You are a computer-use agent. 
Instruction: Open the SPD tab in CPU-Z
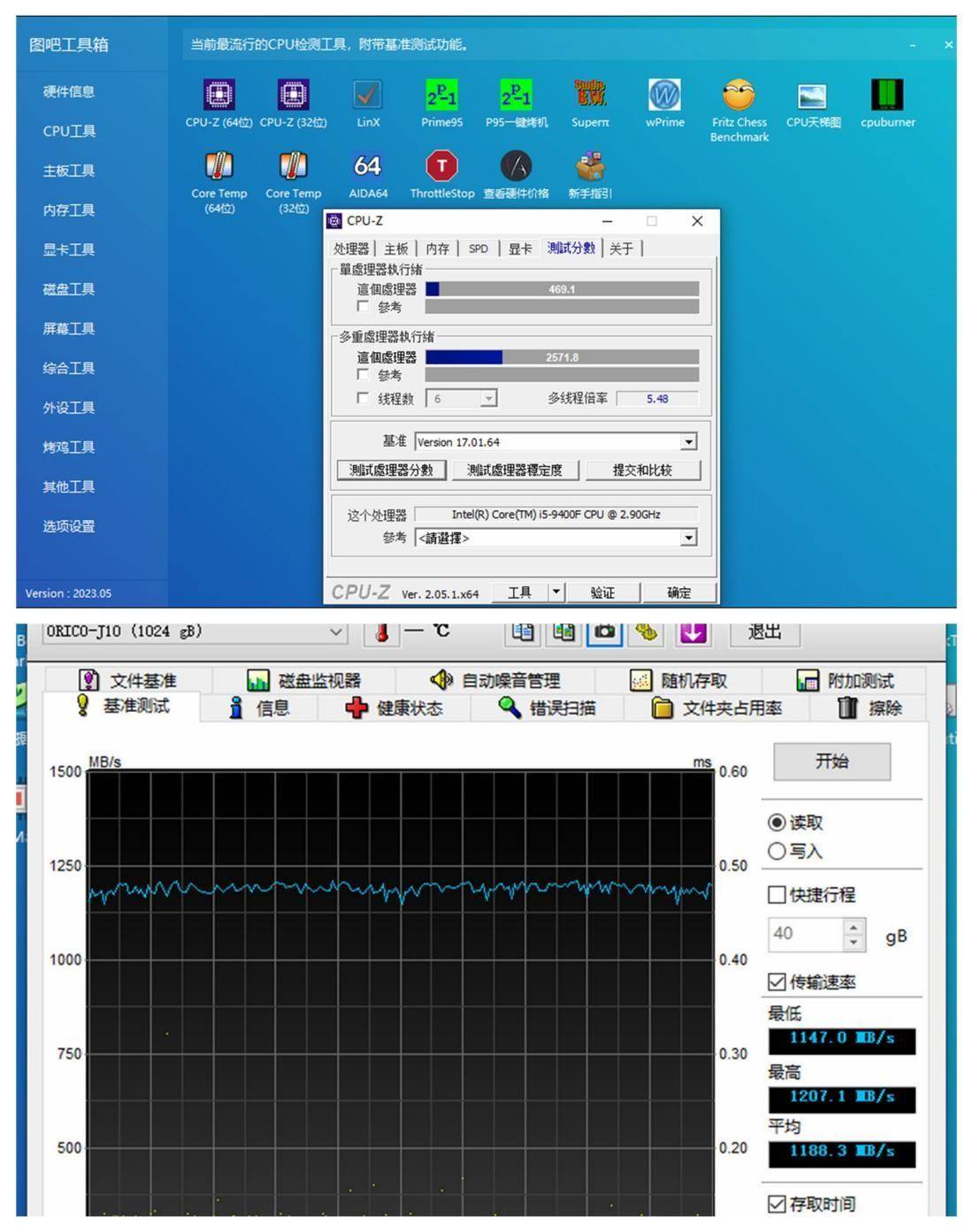pos(479,249)
